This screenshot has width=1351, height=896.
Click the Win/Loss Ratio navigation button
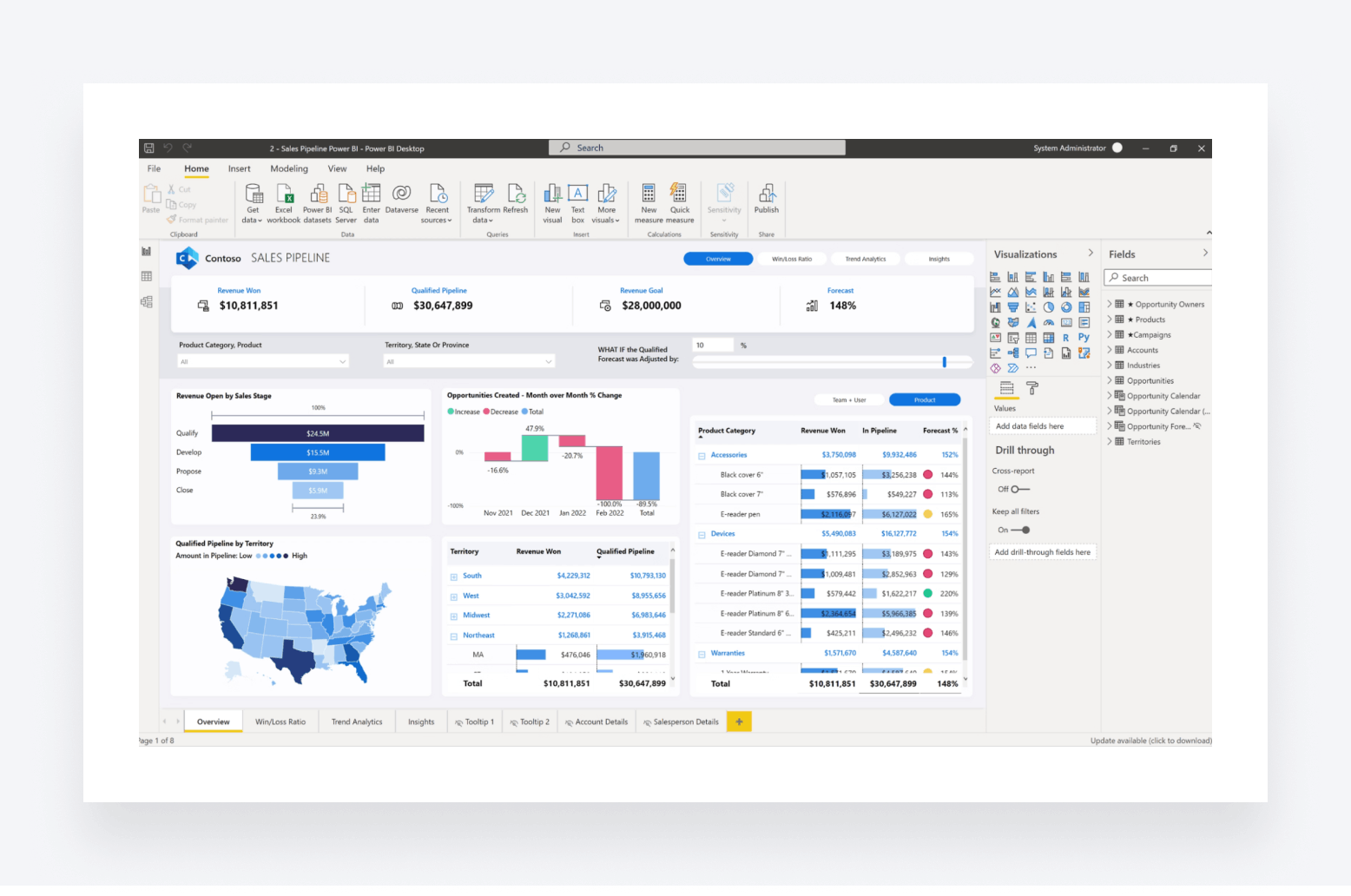click(x=792, y=259)
